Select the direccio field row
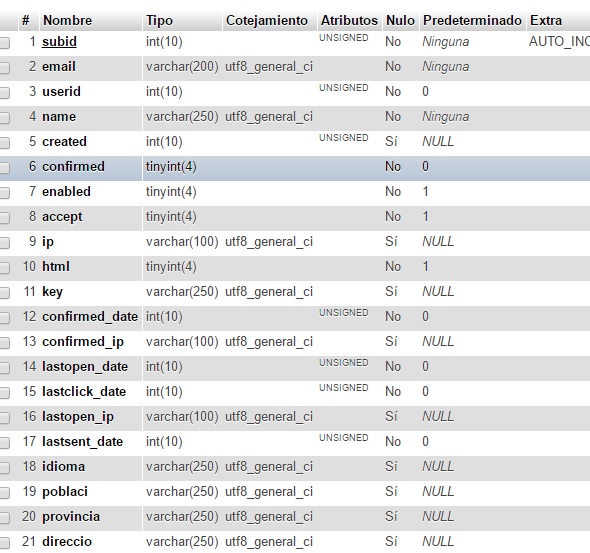This screenshot has width=590, height=553. tap(295, 542)
